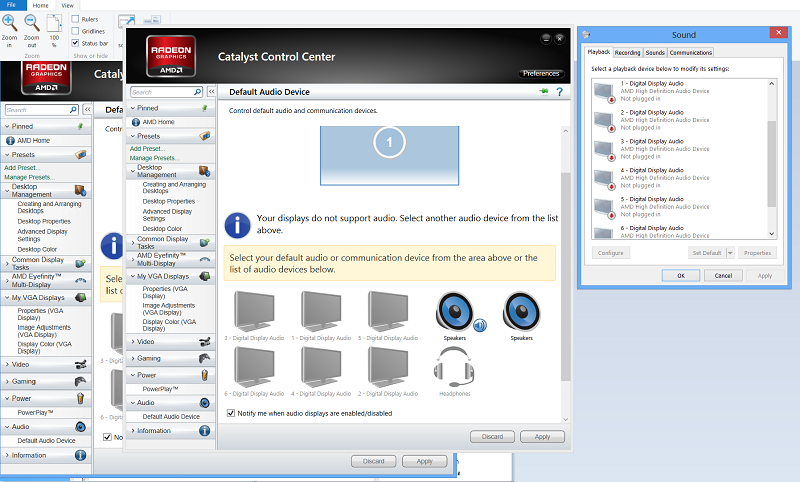This screenshot has height=482, width=800.
Task: Open AMD Home in front window sidebar
Action: 158,122
